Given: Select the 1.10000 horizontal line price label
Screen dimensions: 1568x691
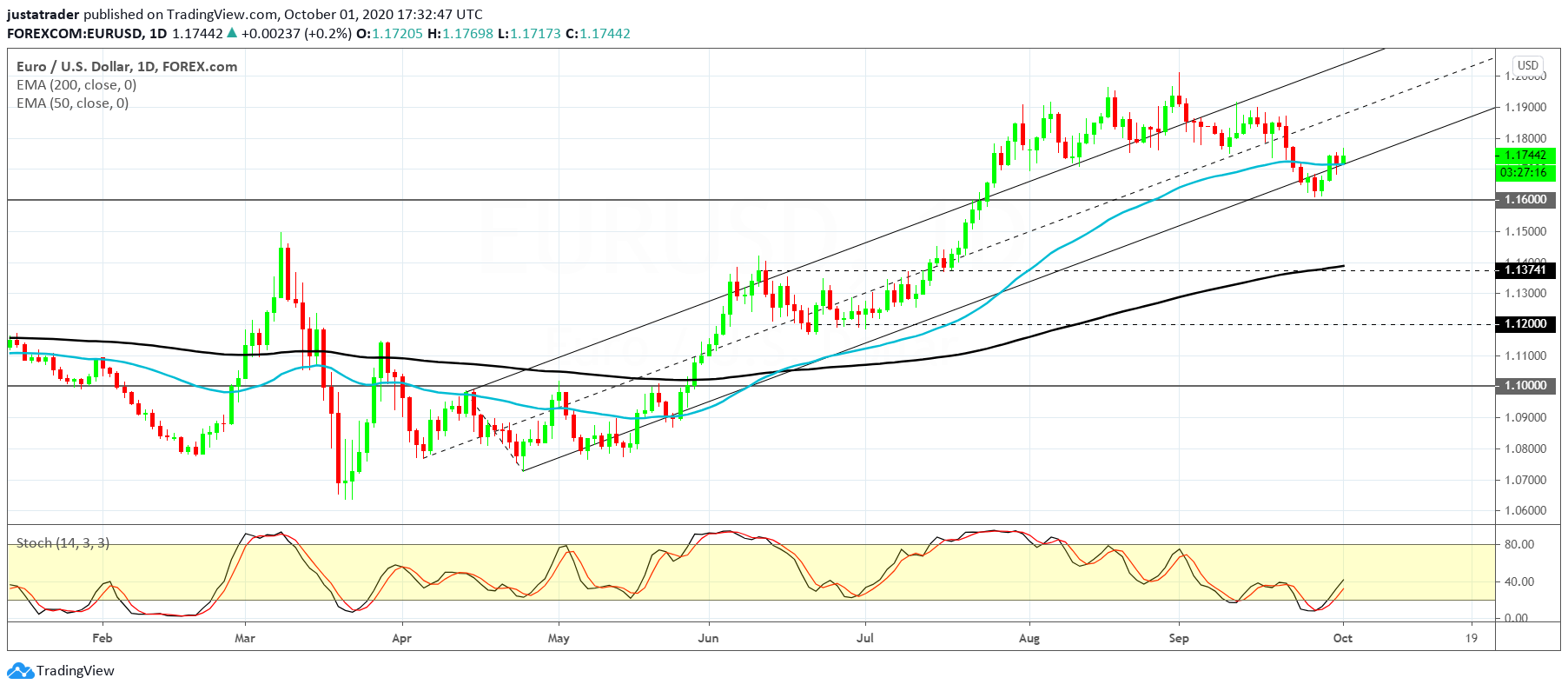Looking at the screenshot, I should (x=1526, y=386).
